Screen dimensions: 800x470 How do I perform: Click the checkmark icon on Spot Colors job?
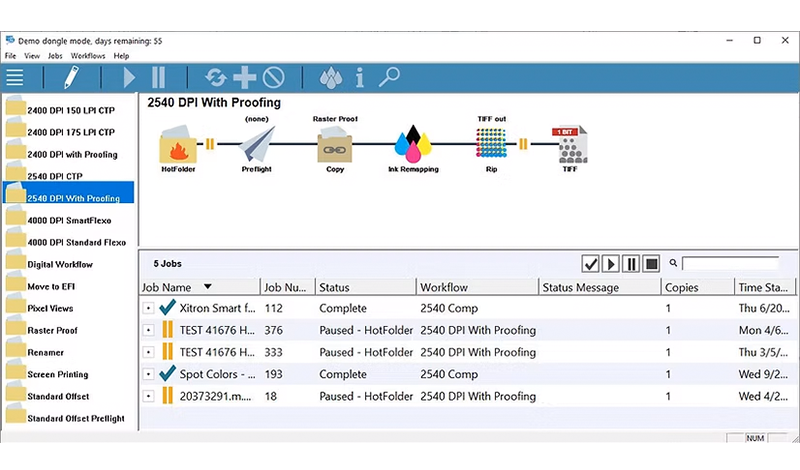pyautogui.click(x=167, y=374)
